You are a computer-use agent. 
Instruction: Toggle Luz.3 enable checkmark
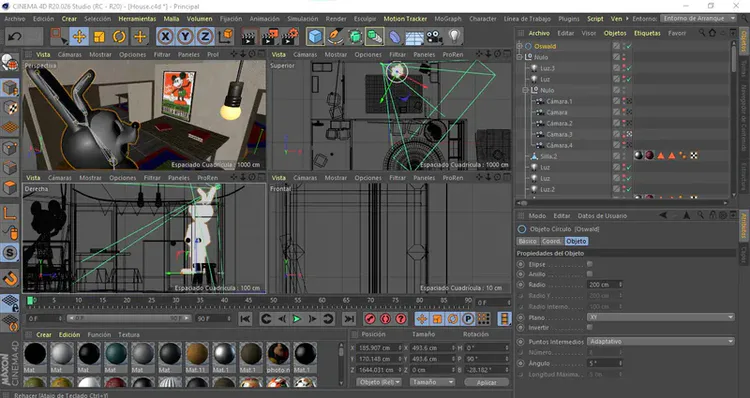[x=629, y=68]
